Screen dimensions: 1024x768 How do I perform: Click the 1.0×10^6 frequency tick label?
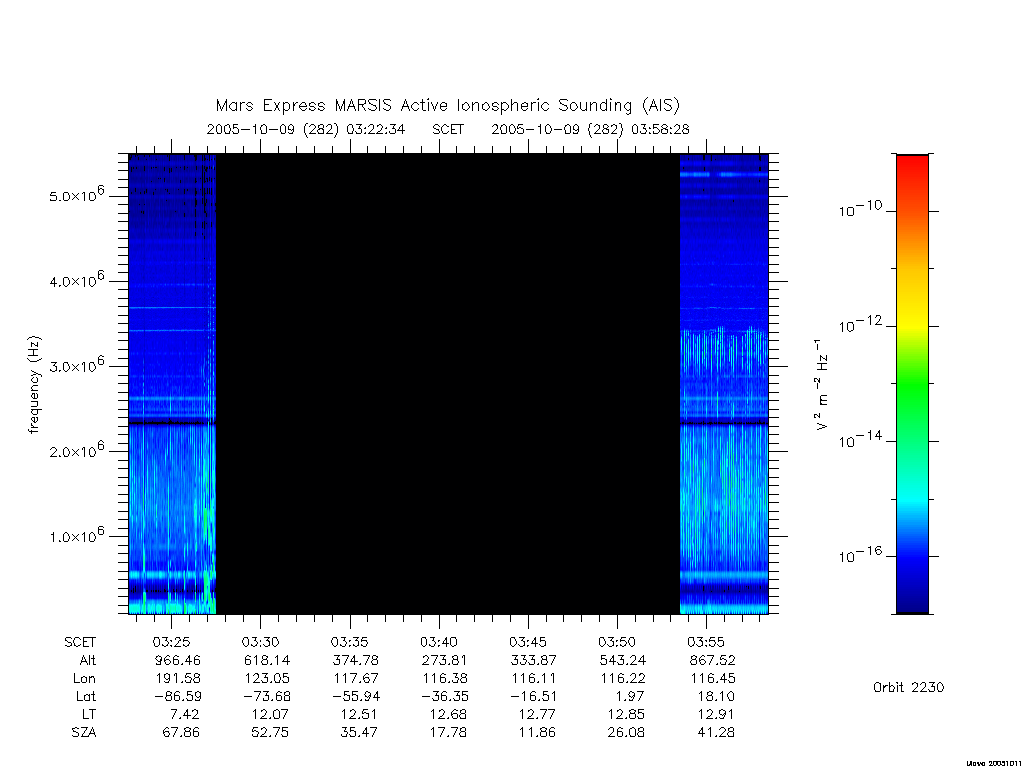pos(76,536)
